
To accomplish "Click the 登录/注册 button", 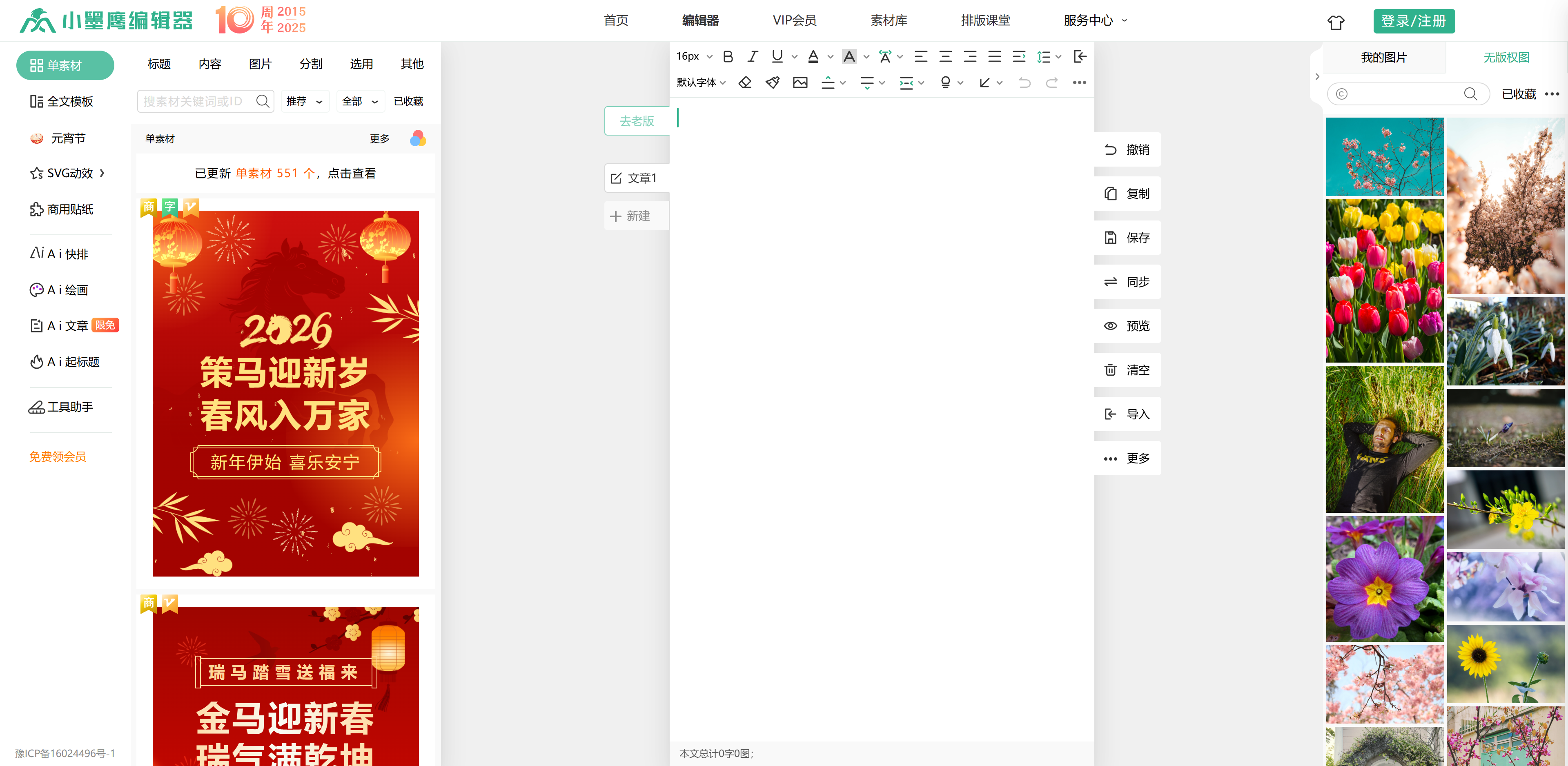I will point(1413,21).
